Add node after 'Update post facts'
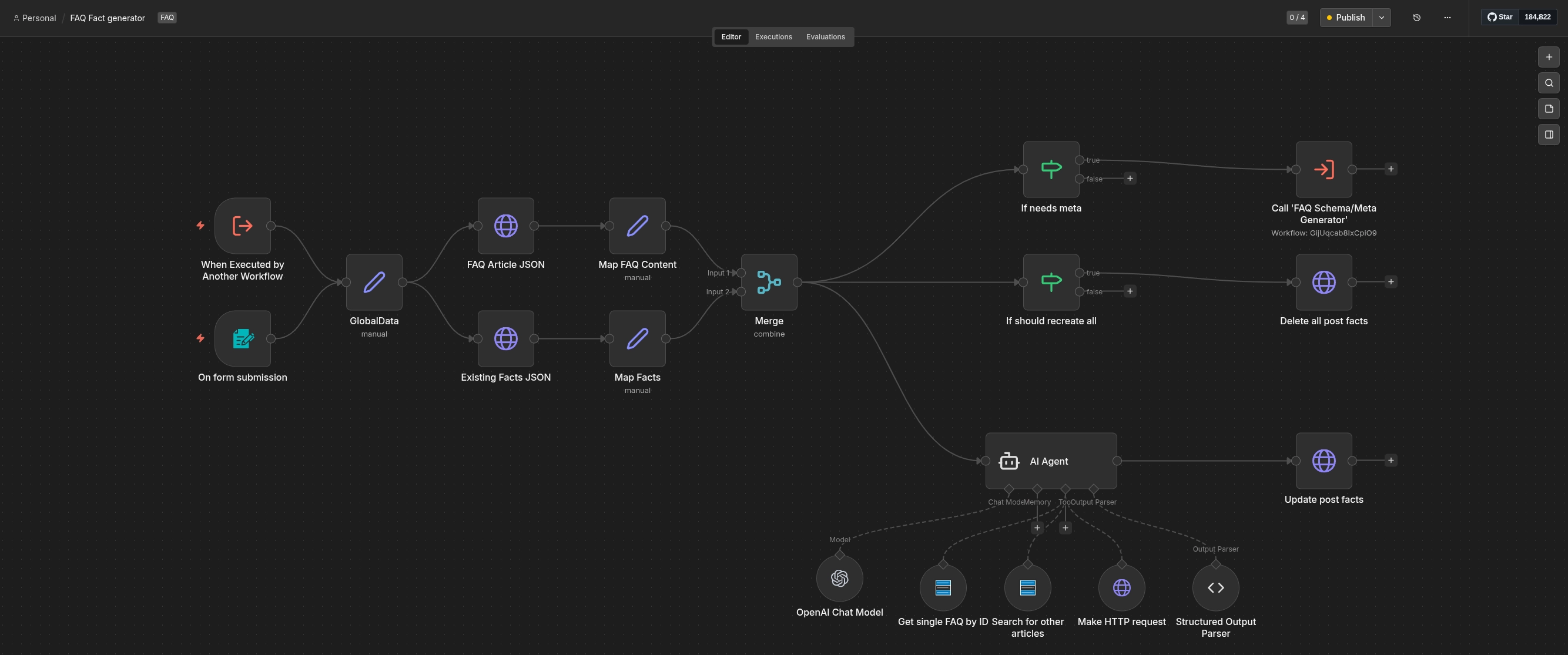 1391,461
